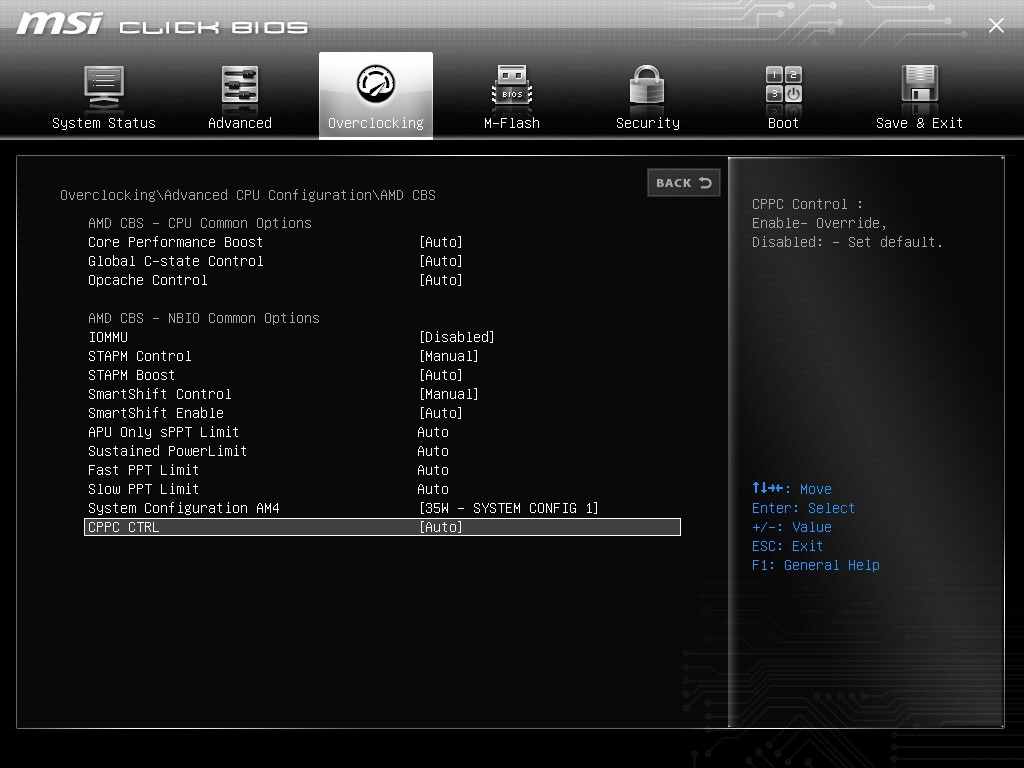The image size is (1024, 768).
Task: Click the arrow keys Move hint
Action: [792, 488]
